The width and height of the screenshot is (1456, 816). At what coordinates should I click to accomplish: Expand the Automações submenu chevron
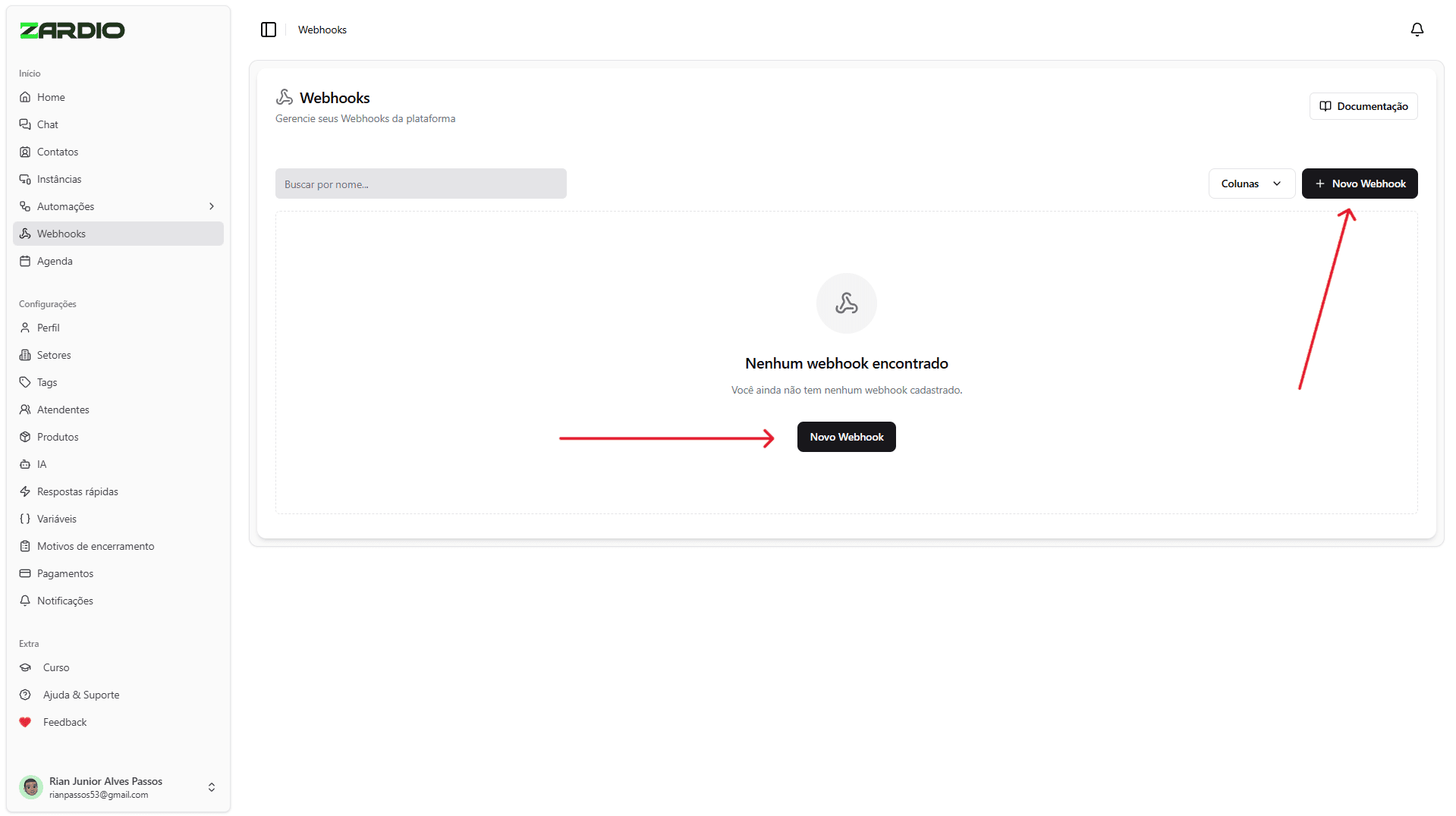tap(211, 206)
